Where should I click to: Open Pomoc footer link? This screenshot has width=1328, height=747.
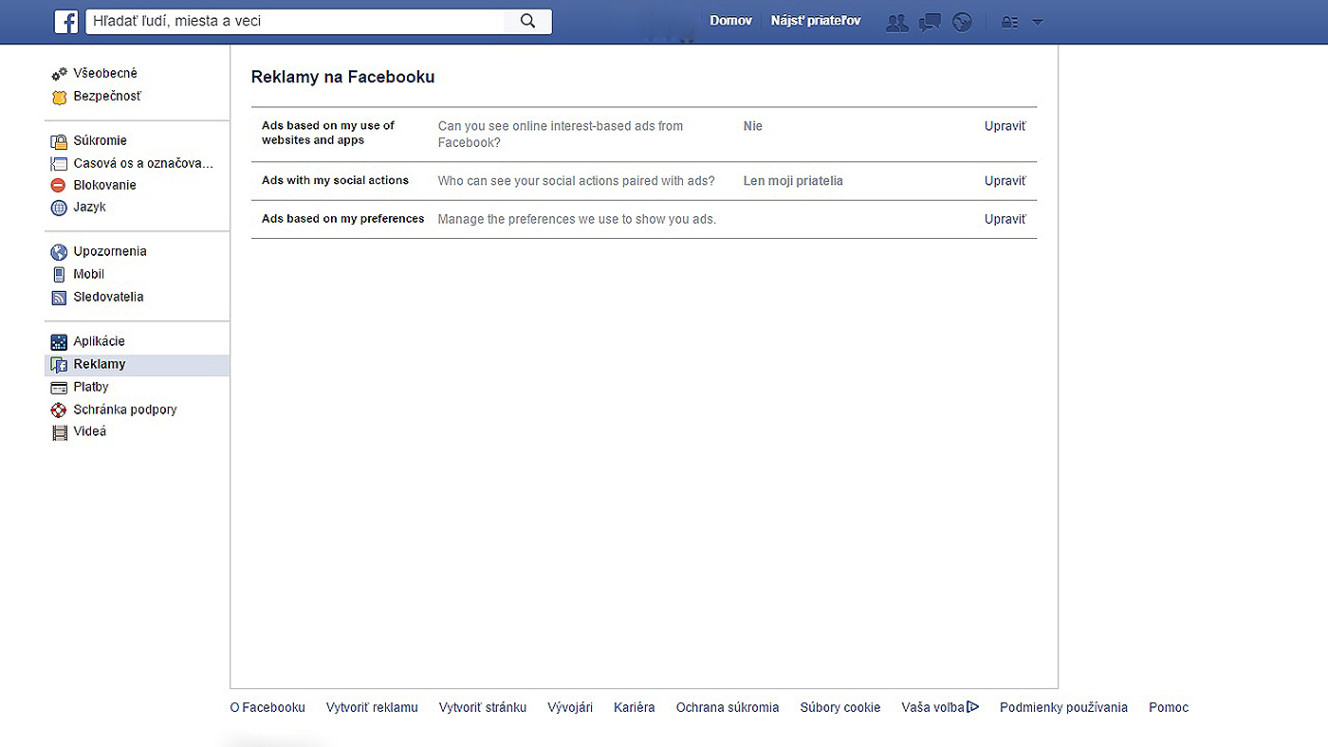coord(1169,707)
